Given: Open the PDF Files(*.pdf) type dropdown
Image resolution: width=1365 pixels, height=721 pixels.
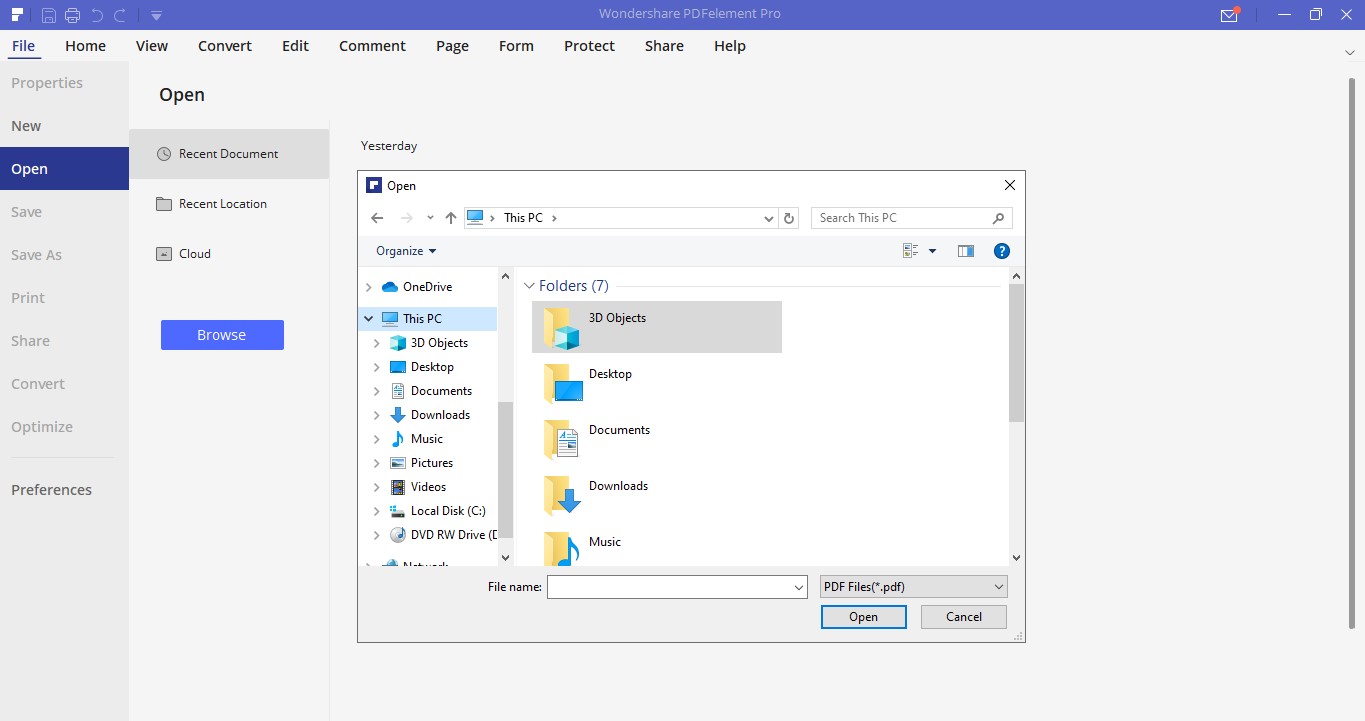Looking at the screenshot, I should tap(913, 587).
